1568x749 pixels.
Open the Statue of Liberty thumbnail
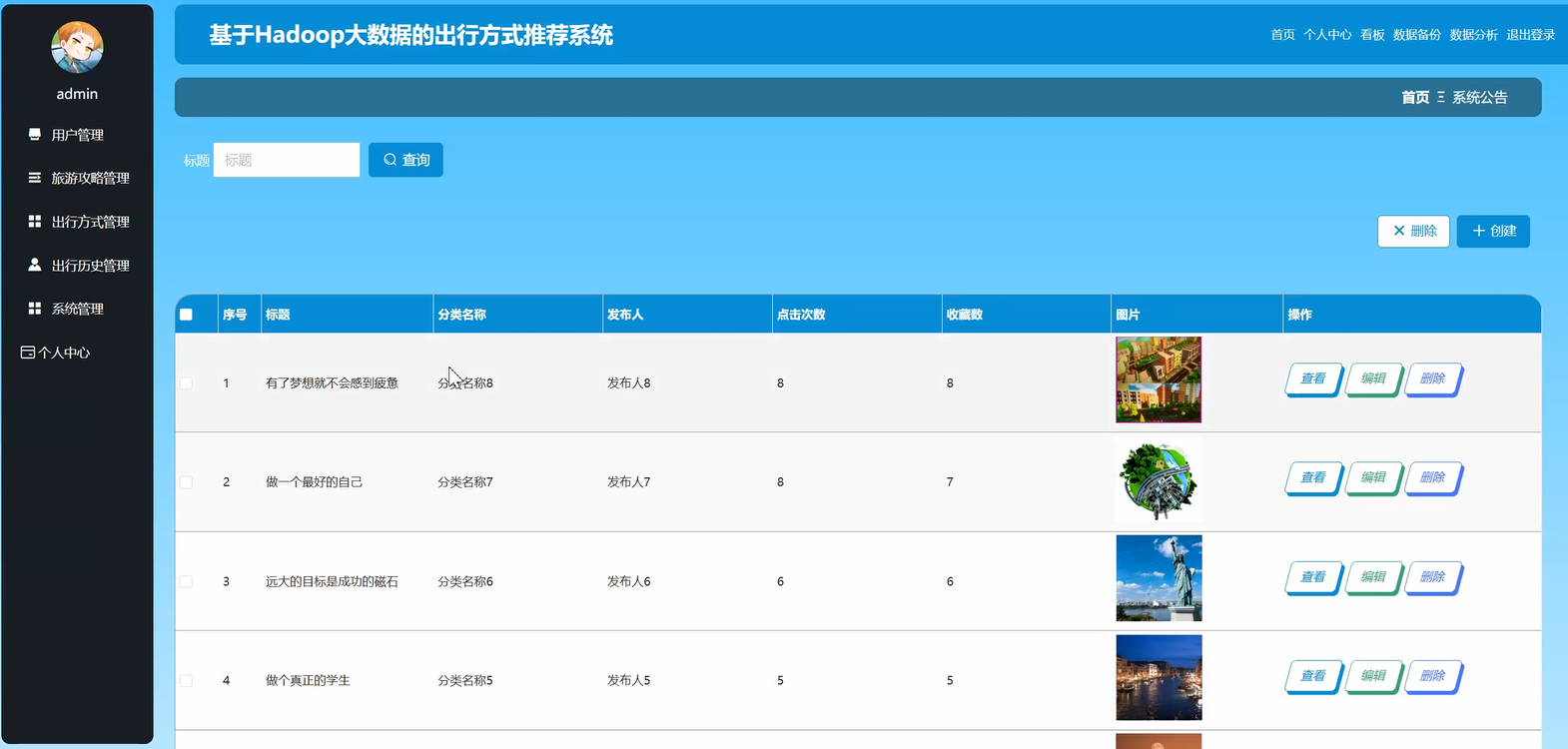point(1159,578)
